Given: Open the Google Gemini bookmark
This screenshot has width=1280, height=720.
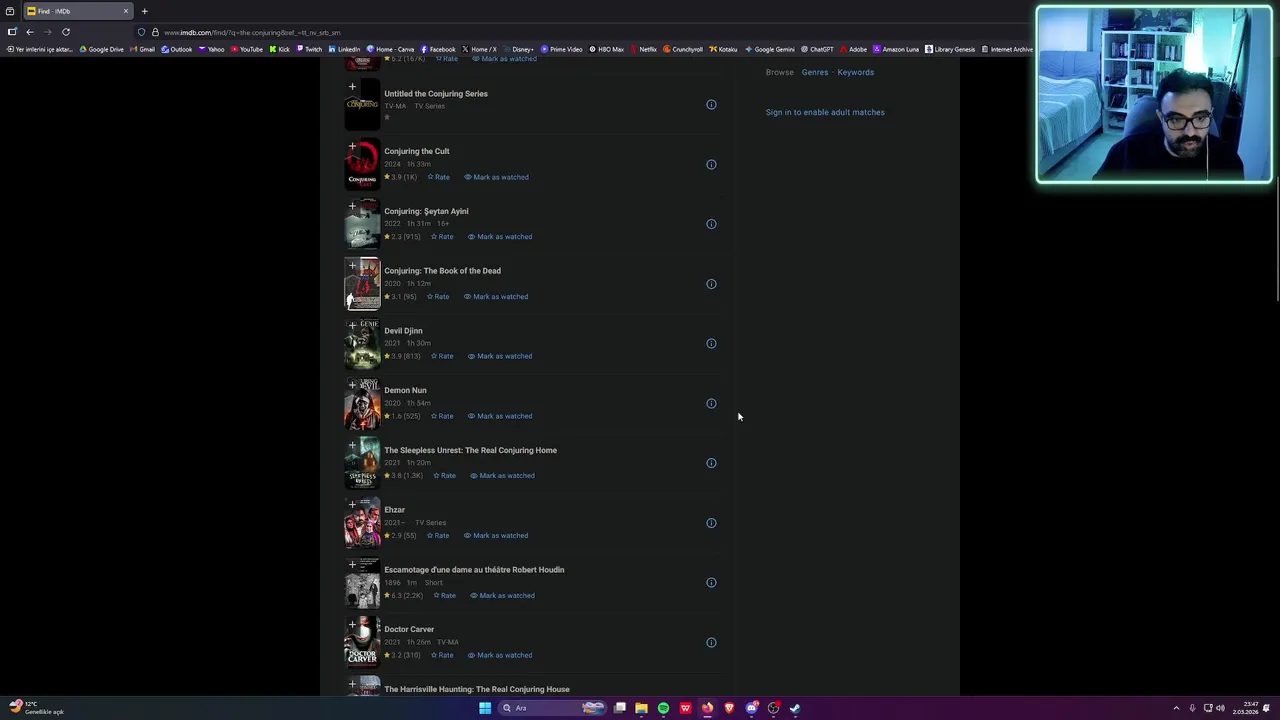Looking at the screenshot, I should (x=769, y=49).
